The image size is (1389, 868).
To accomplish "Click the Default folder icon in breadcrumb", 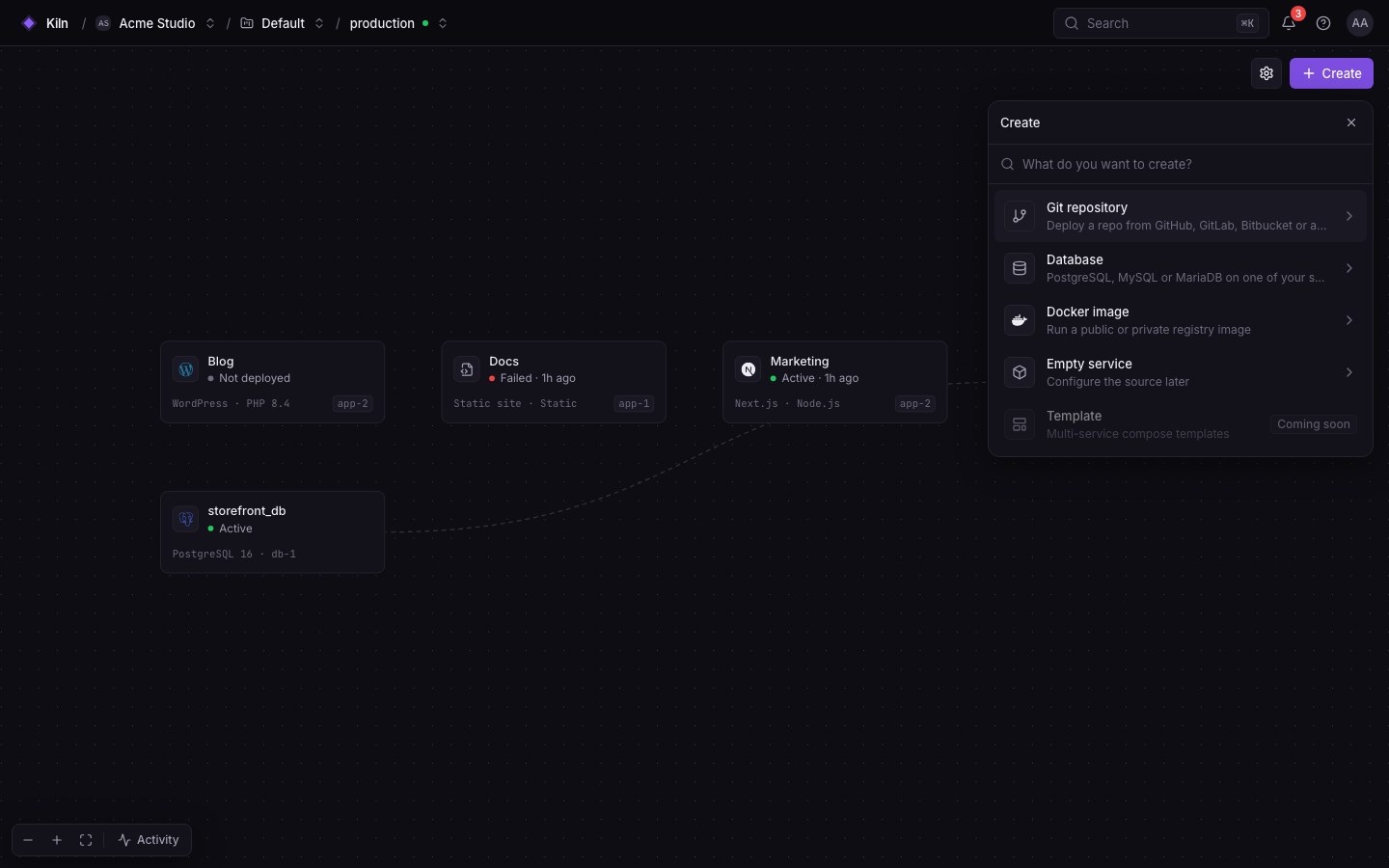I will click(247, 23).
